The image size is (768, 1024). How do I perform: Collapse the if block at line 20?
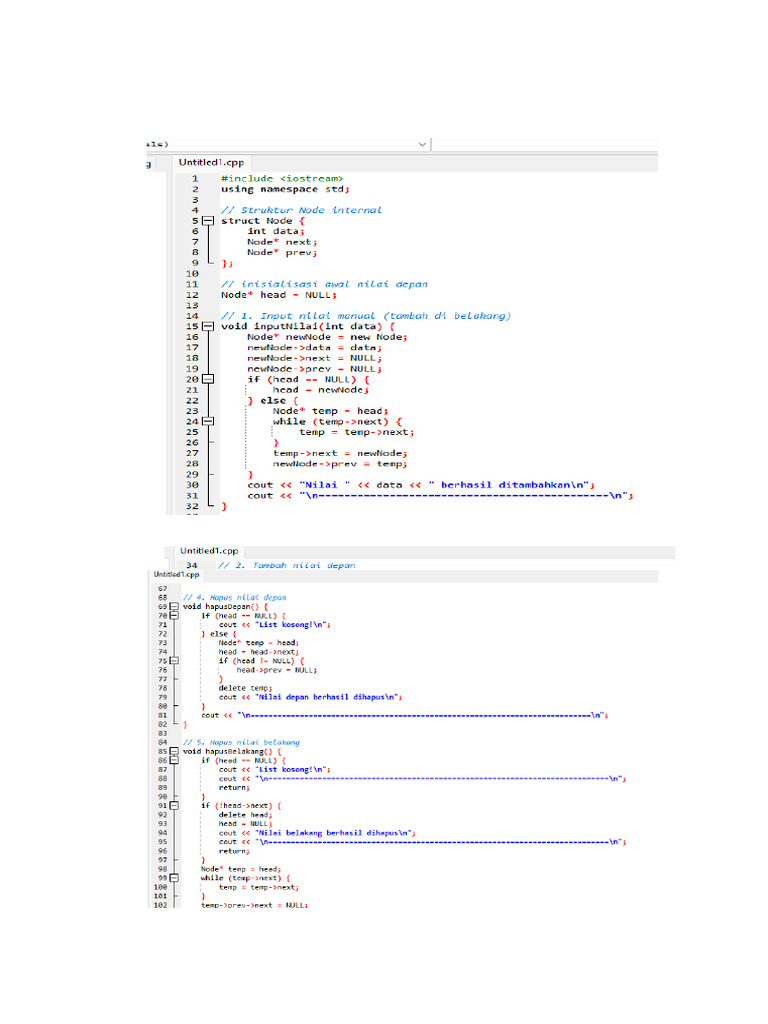(207, 379)
